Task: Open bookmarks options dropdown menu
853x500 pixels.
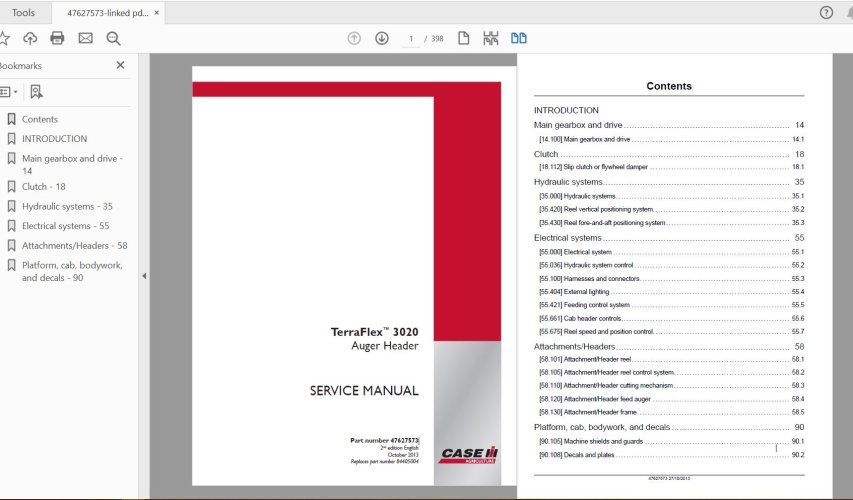Action: tap(9, 92)
